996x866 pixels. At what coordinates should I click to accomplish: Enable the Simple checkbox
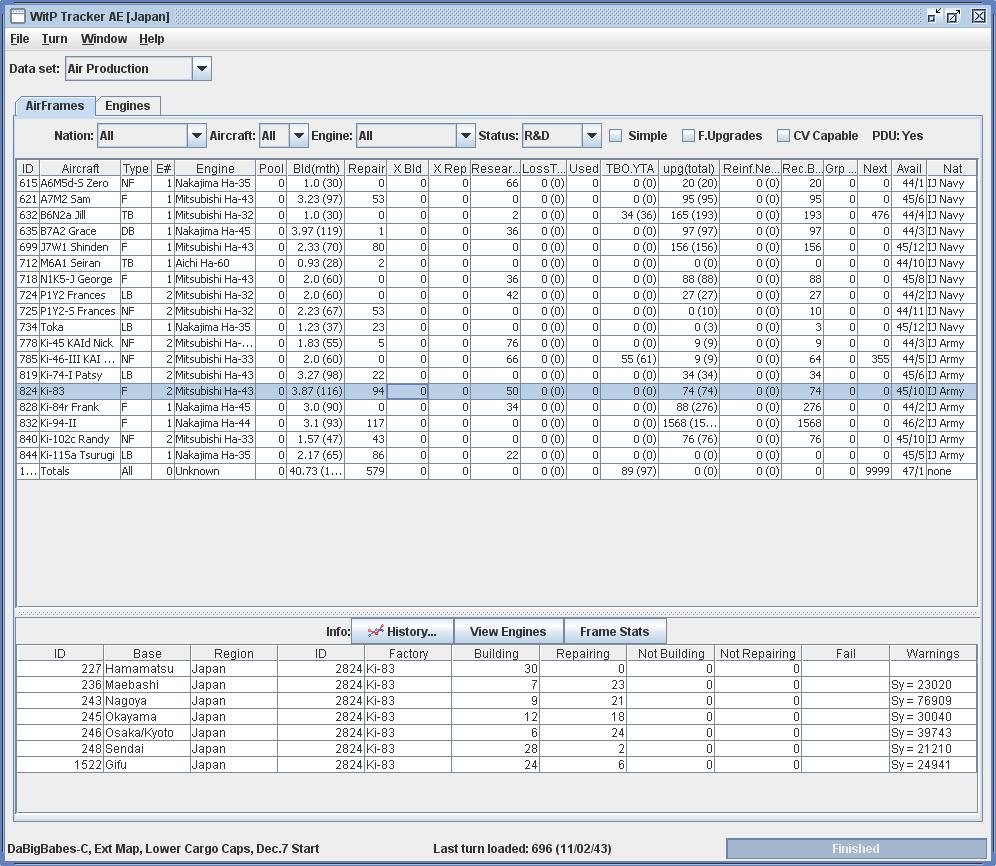[x=616, y=136]
